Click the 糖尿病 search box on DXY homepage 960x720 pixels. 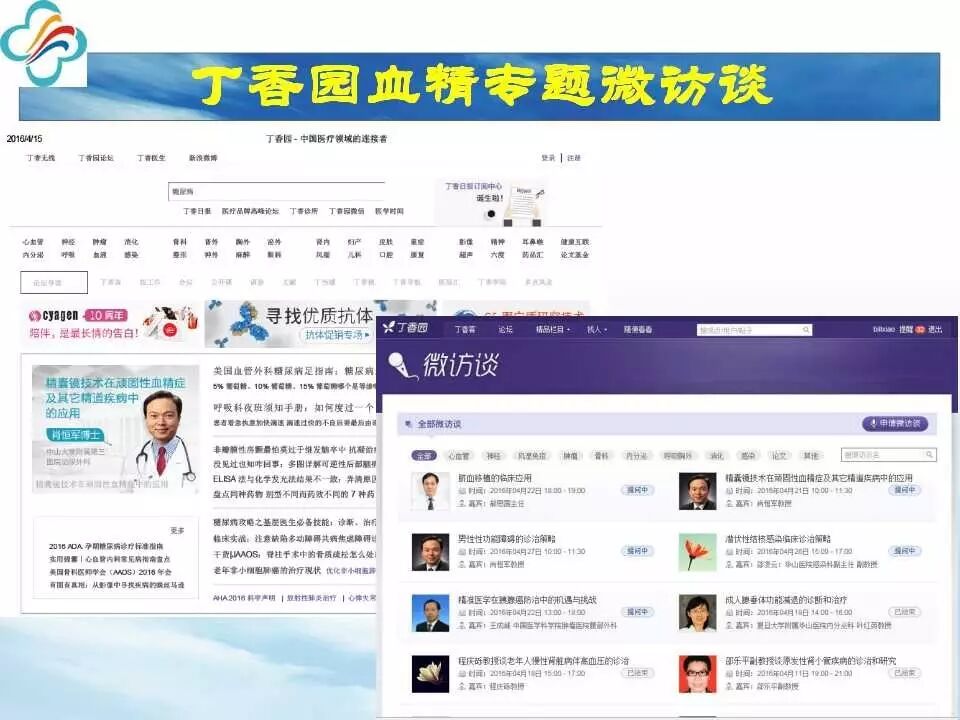[277, 192]
